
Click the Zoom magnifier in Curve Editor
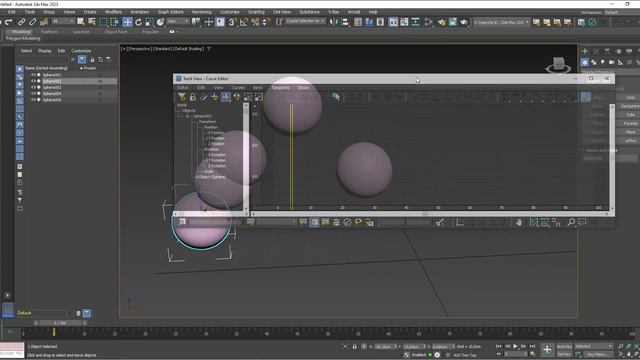click(x=571, y=222)
